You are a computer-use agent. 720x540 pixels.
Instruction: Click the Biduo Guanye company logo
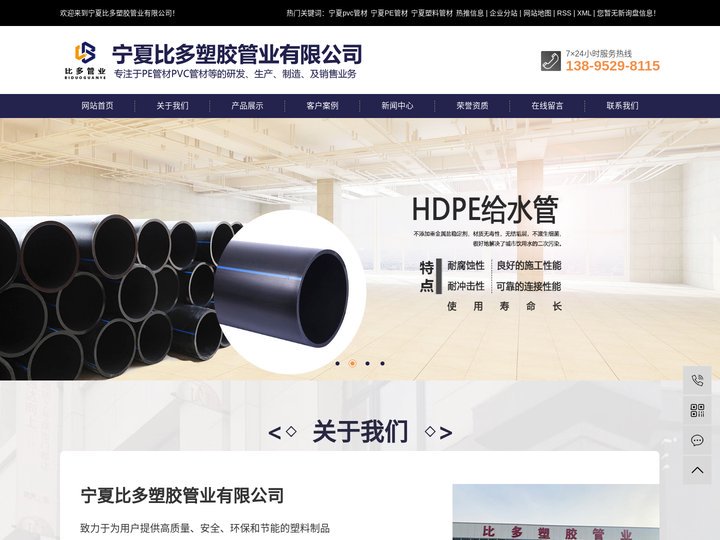tap(85, 60)
